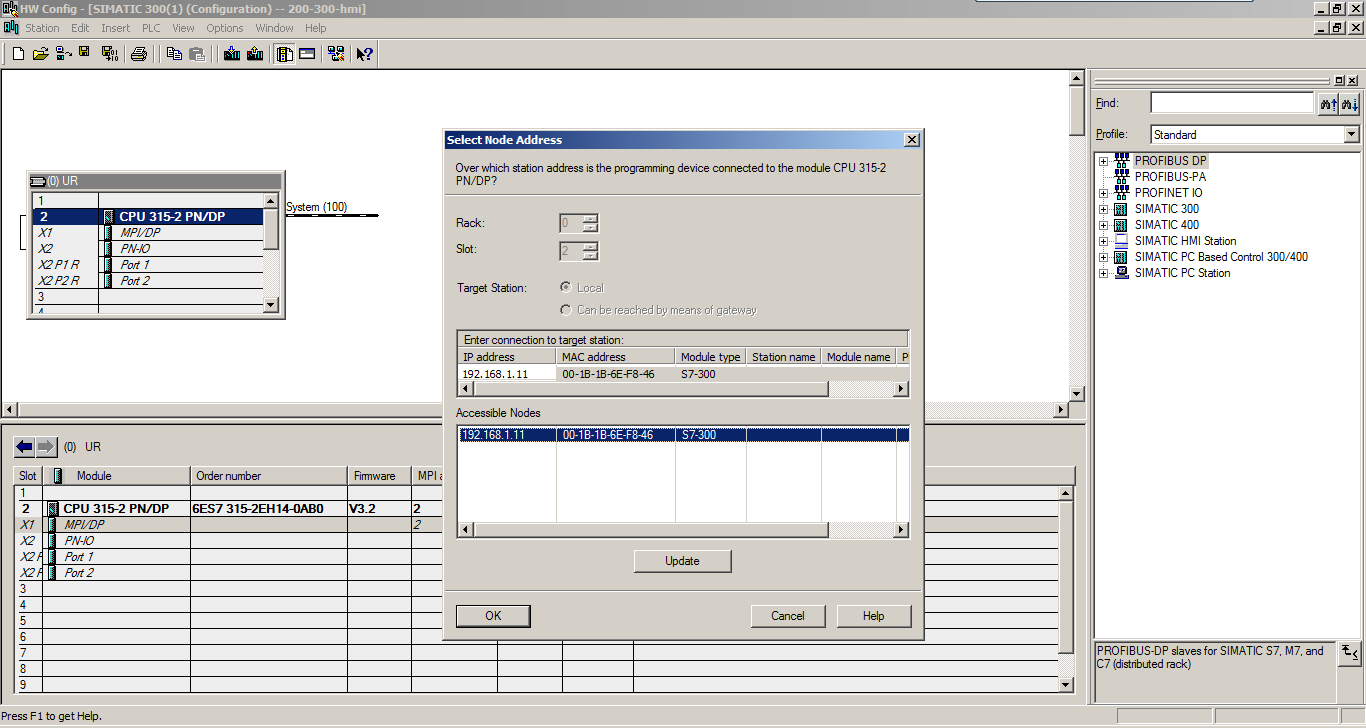Click the Print toolbar icon
The width and height of the screenshot is (1366, 728).
coord(139,54)
